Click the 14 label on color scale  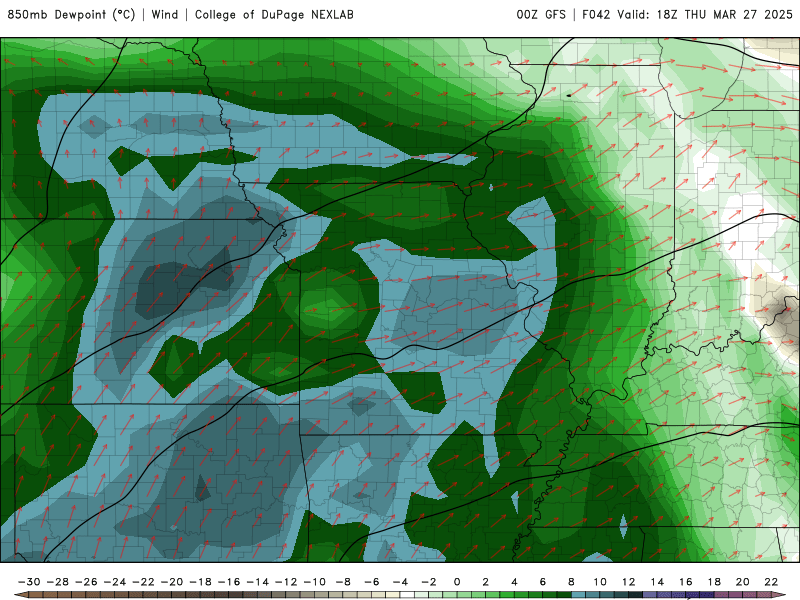point(657,582)
